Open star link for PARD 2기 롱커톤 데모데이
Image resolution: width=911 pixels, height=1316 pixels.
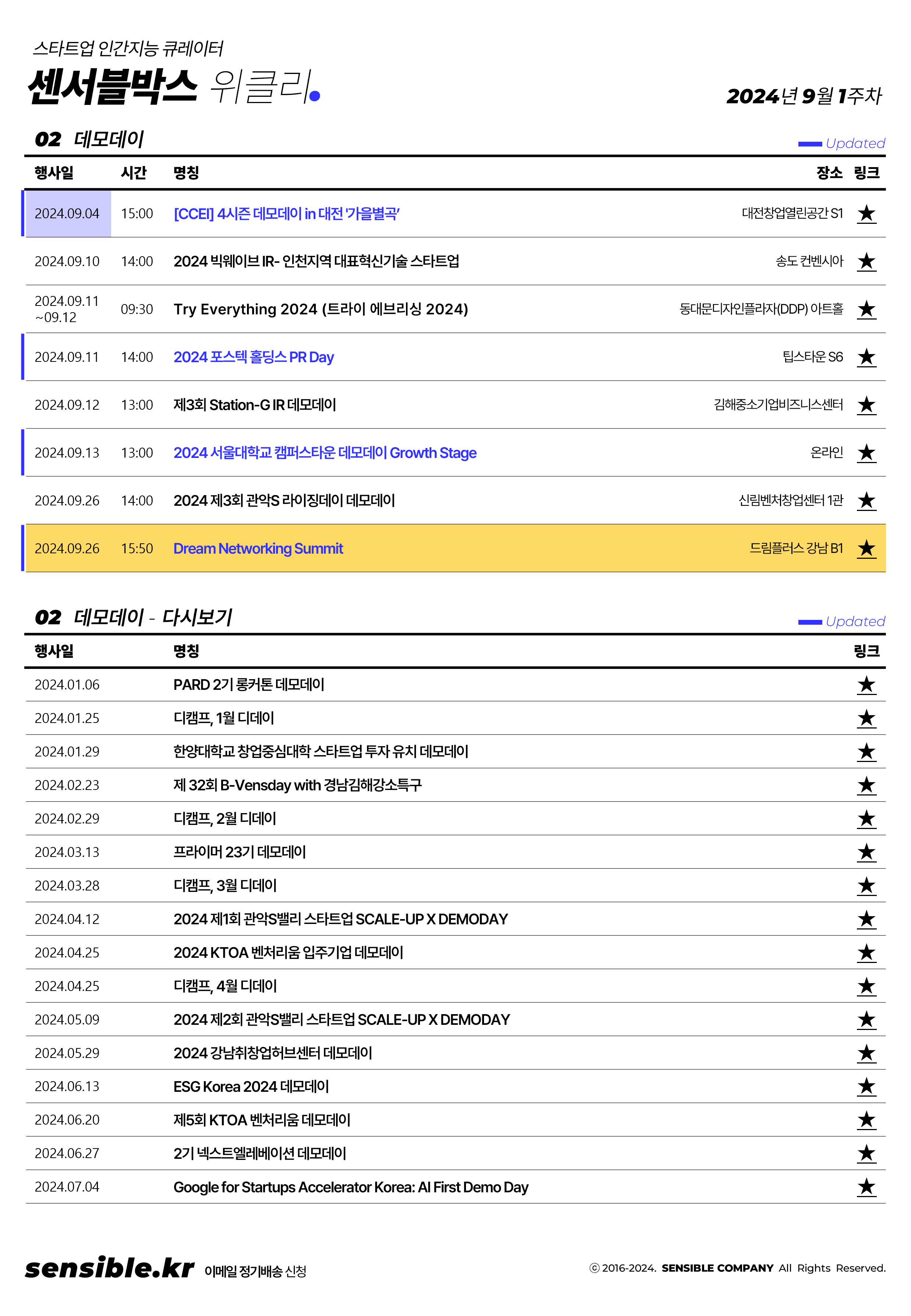(x=866, y=685)
